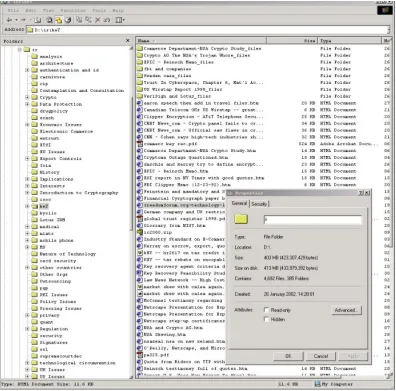This screenshot has height=391, width=396.
Task: Click the folder icon for 'supremecourtdec'
Action: [34, 356]
